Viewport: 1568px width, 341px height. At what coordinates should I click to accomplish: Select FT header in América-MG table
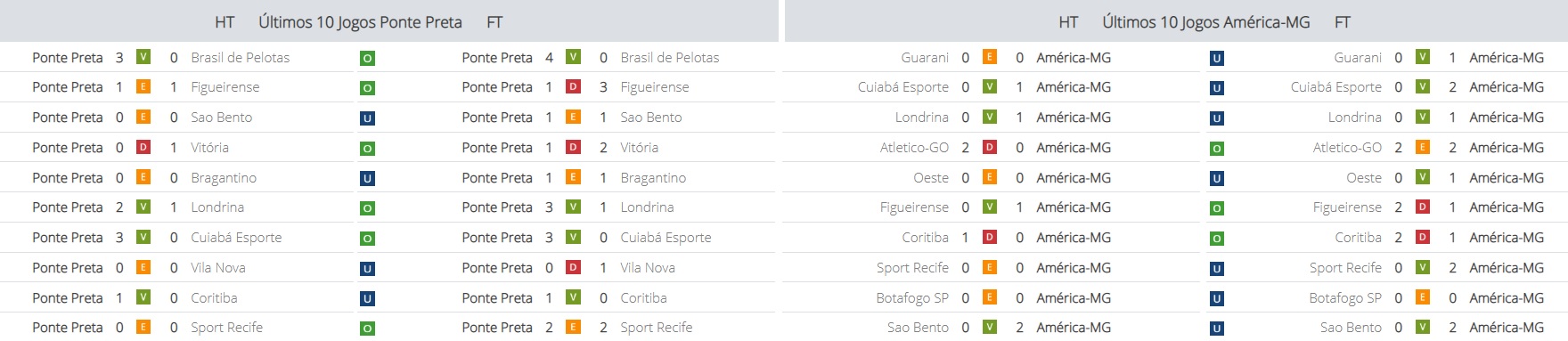[1342, 22]
